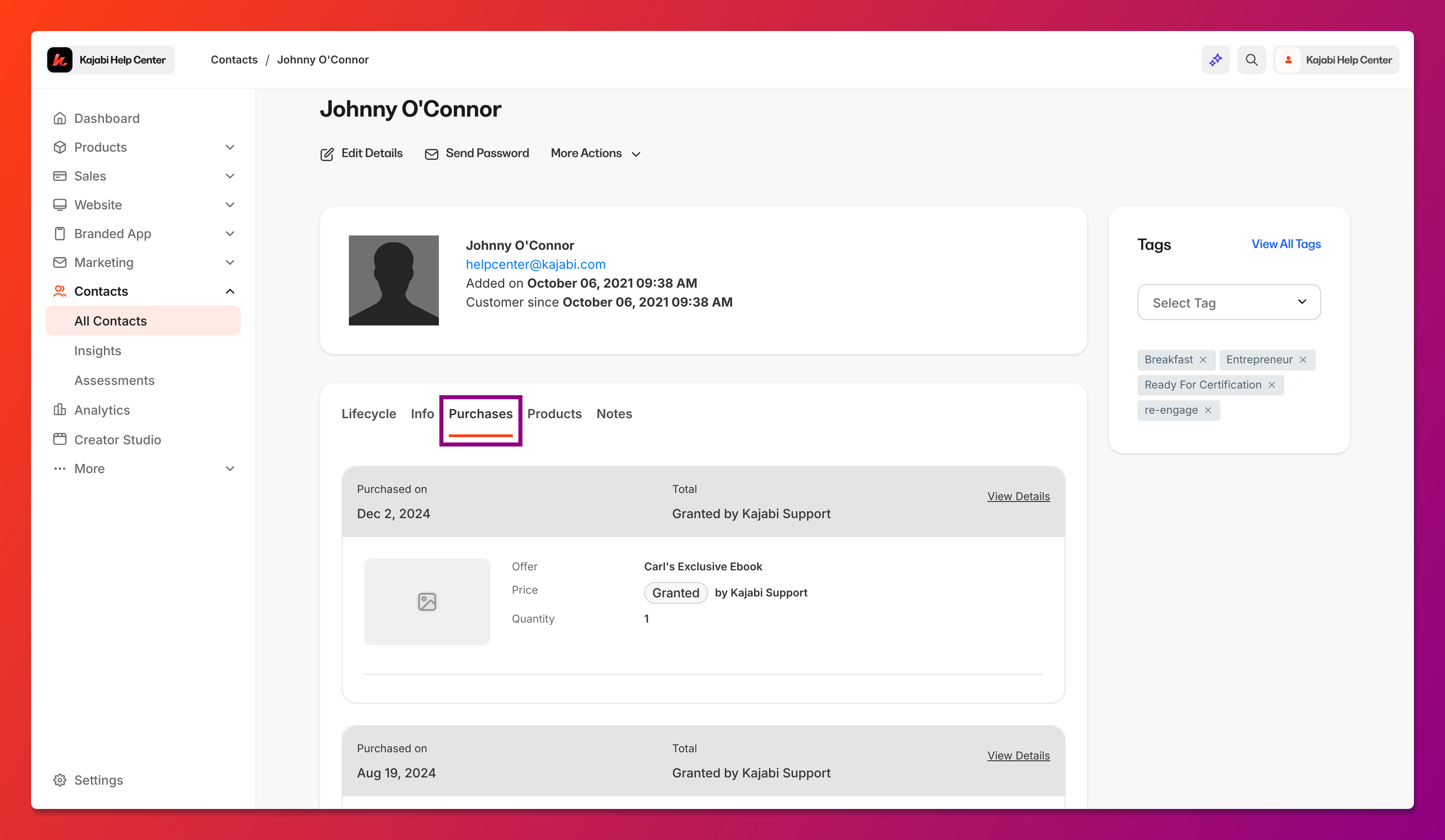This screenshot has height=840, width=1445.
Task: Switch to the Info tab
Action: click(x=422, y=413)
